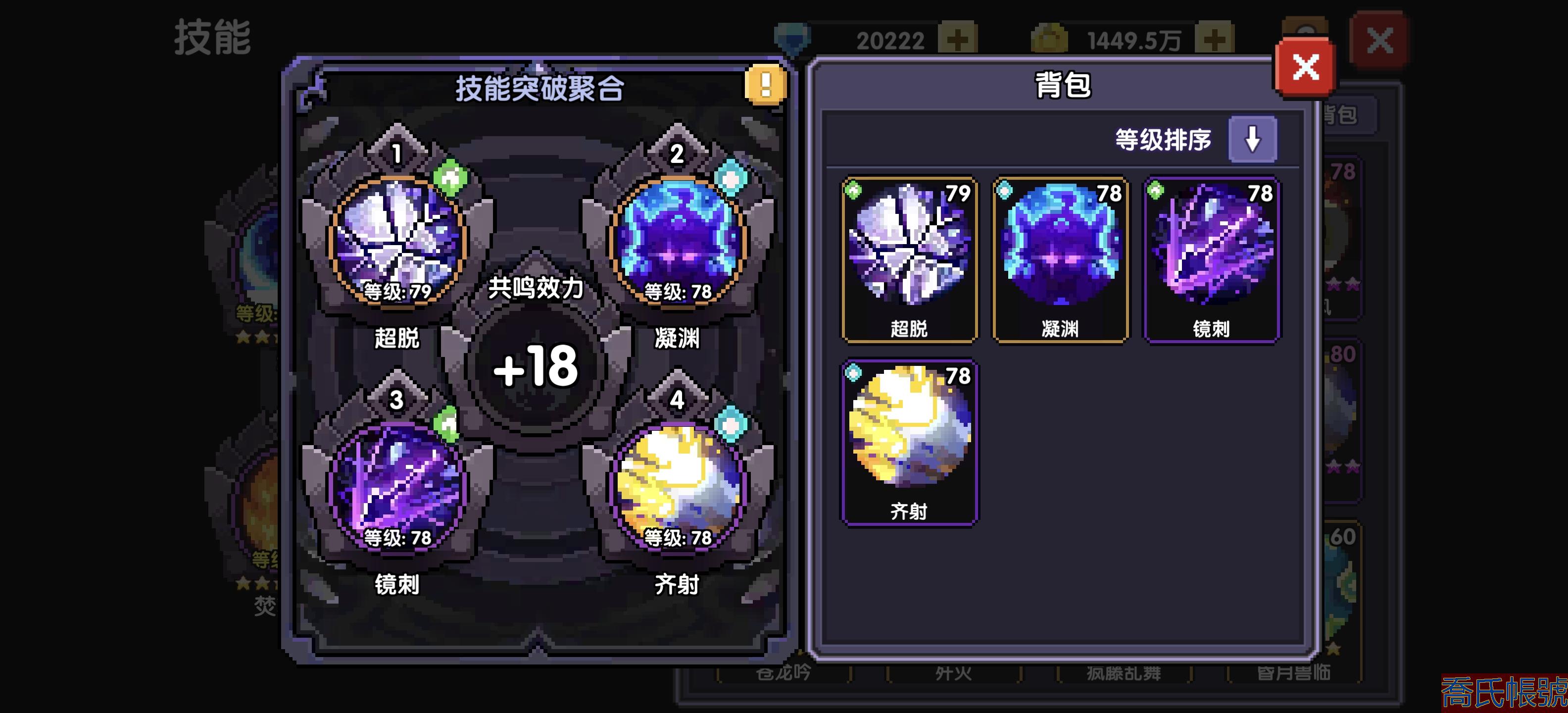Select skill slot 2 凝渊 icon
This screenshot has height=713, width=1568.
tap(678, 242)
